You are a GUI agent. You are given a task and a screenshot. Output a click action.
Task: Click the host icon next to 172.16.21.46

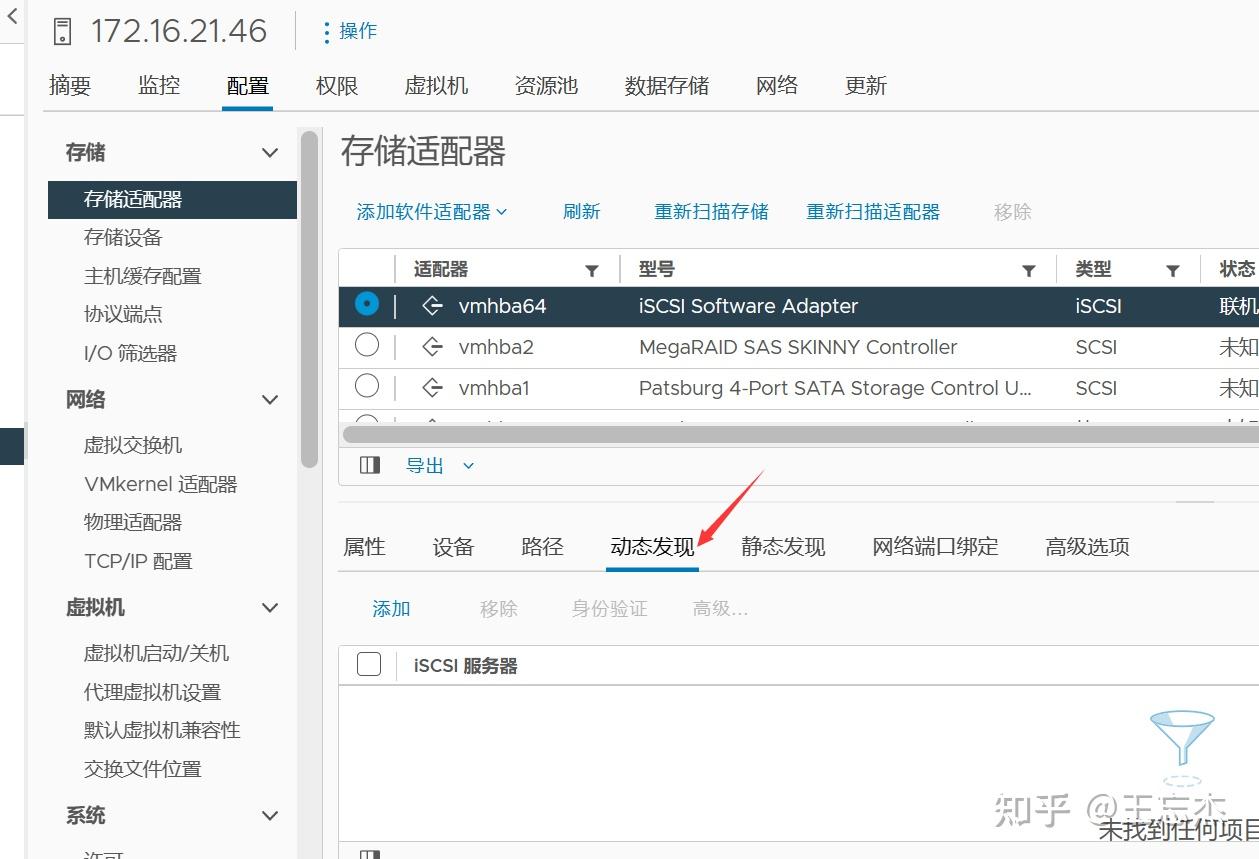coord(61,30)
